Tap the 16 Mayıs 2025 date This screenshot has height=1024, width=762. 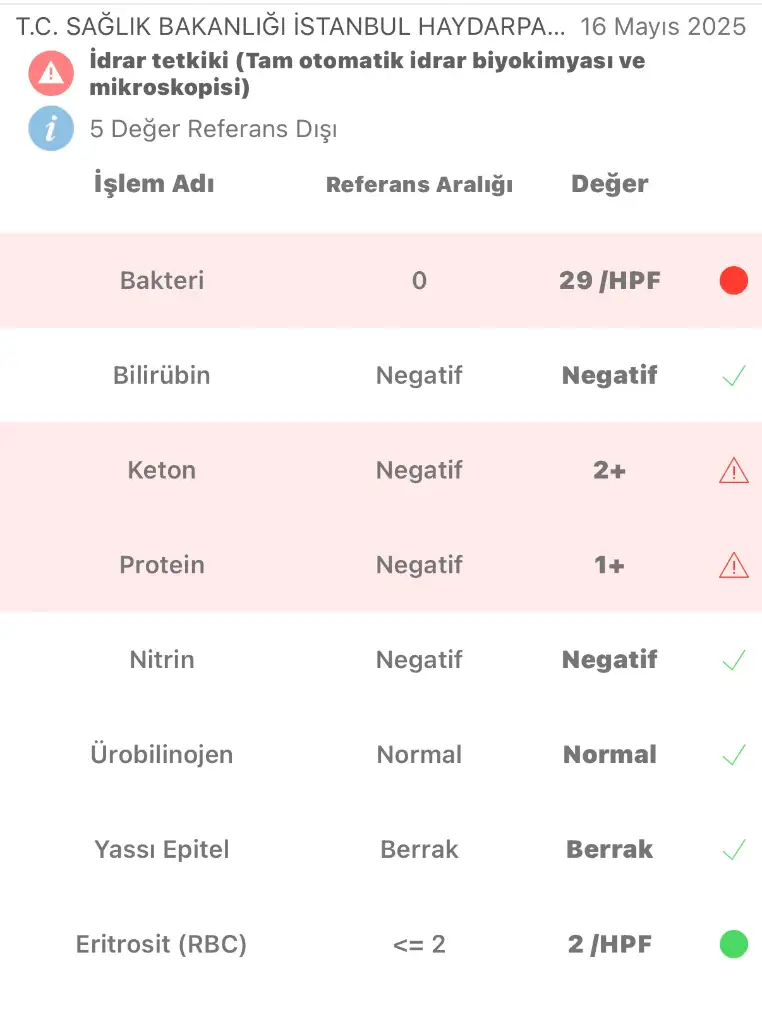[x=663, y=27]
